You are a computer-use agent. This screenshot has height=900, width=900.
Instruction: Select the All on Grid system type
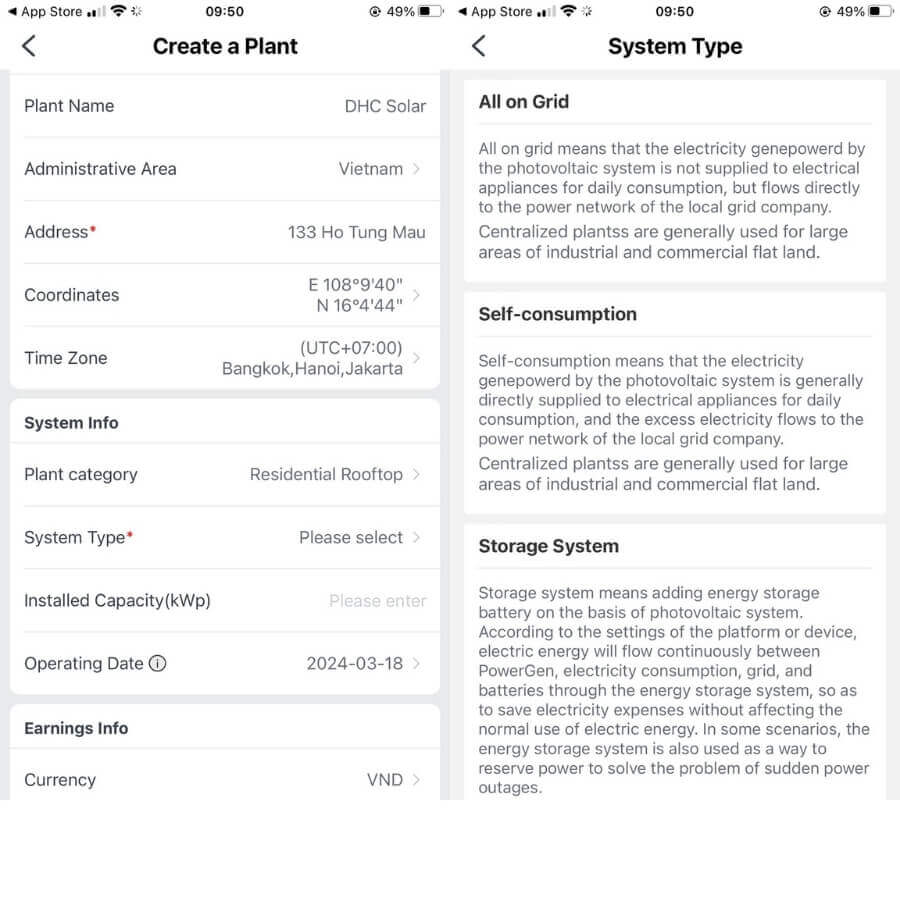coord(674,181)
